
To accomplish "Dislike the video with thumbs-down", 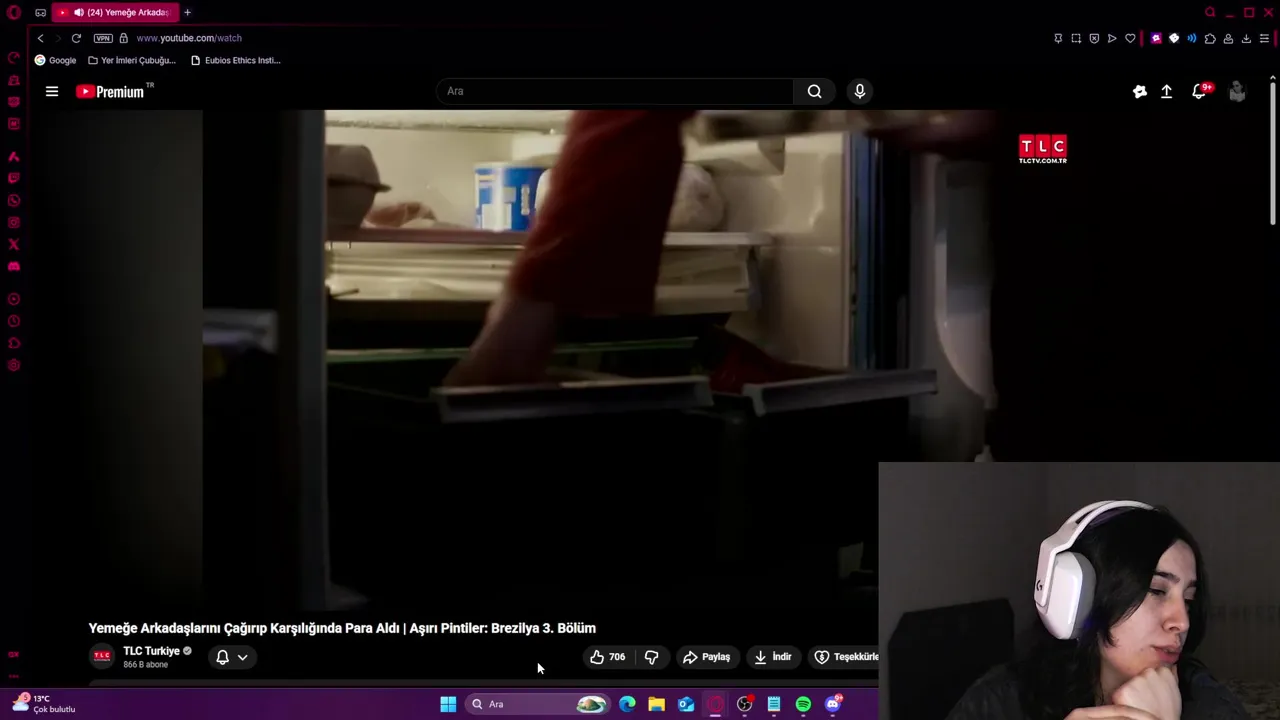I will click(651, 657).
